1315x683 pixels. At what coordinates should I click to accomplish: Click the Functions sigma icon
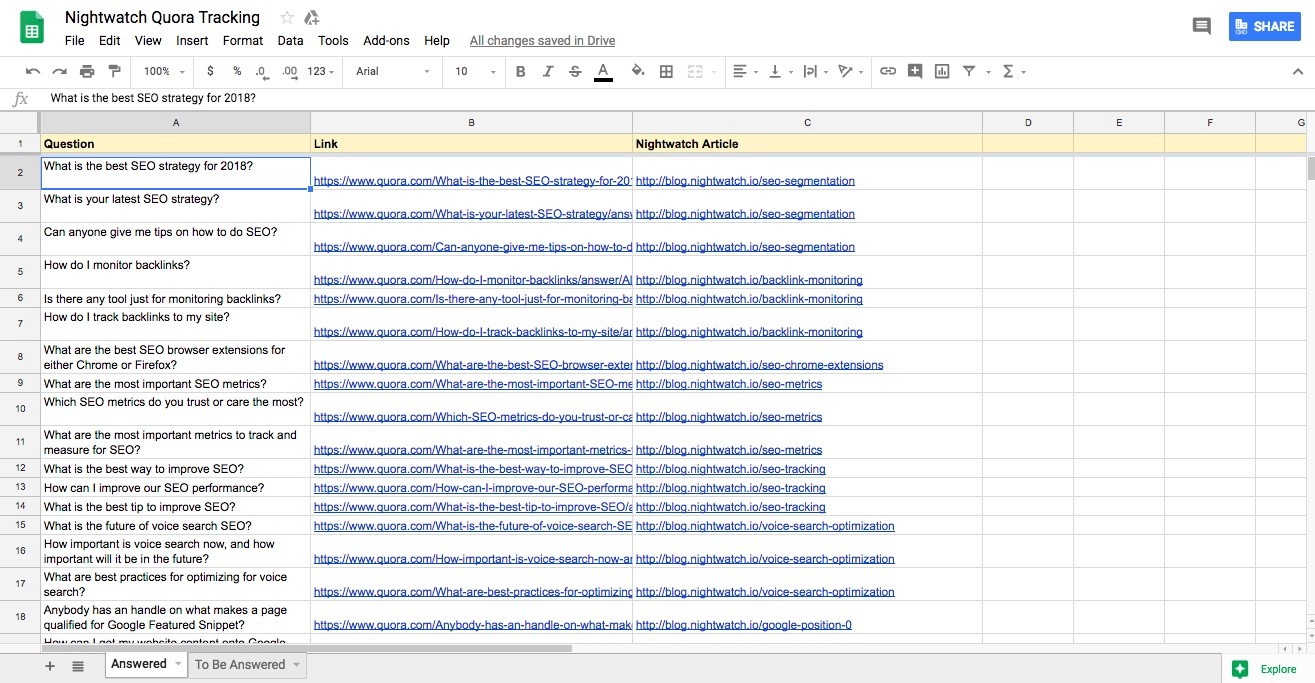[x=1006, y=71]
